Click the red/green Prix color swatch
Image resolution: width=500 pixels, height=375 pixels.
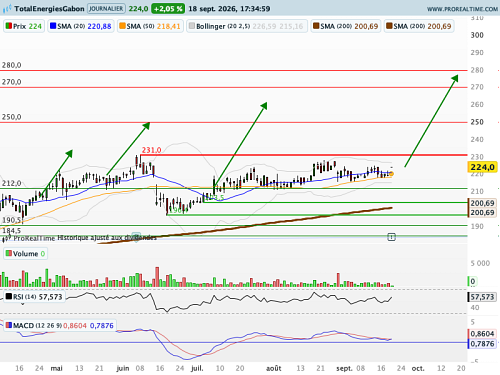(9, 26)
